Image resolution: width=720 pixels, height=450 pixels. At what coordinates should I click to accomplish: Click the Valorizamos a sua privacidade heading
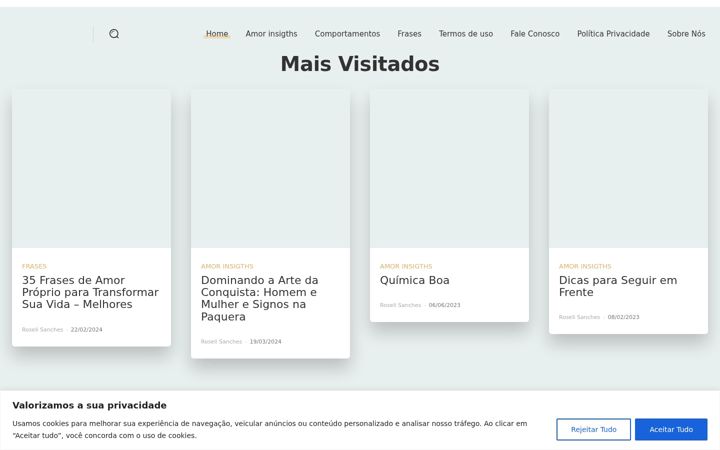coord(90,405)
